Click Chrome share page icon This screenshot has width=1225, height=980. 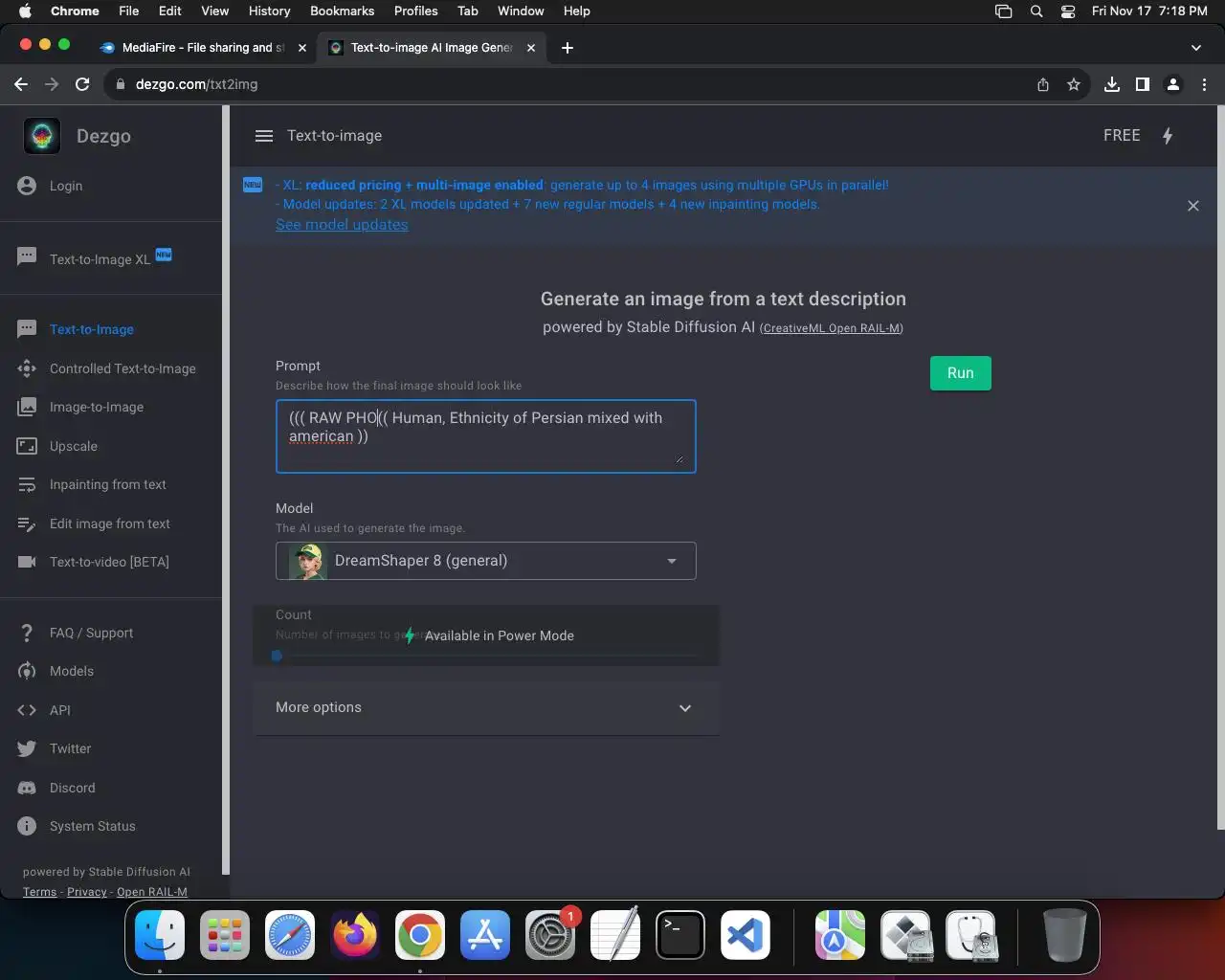click(1043, 84)
